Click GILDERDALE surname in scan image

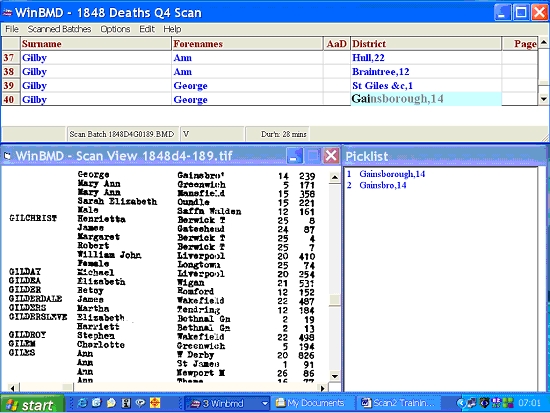tap(35, 299)
